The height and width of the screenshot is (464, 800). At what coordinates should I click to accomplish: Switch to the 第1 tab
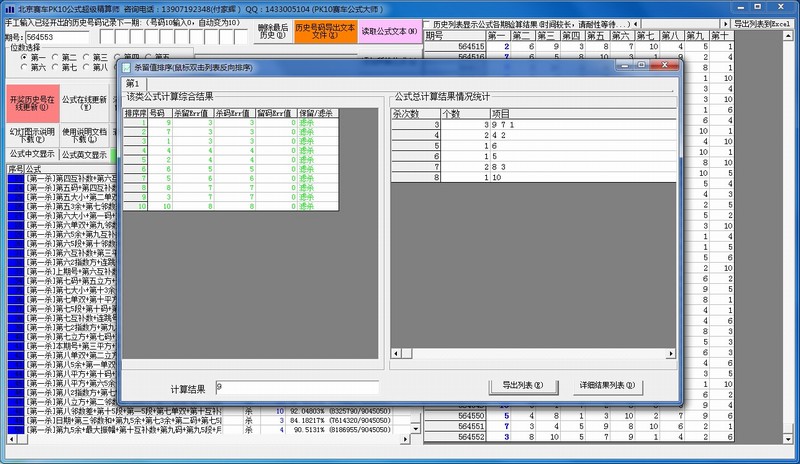(x=133, y=83)
